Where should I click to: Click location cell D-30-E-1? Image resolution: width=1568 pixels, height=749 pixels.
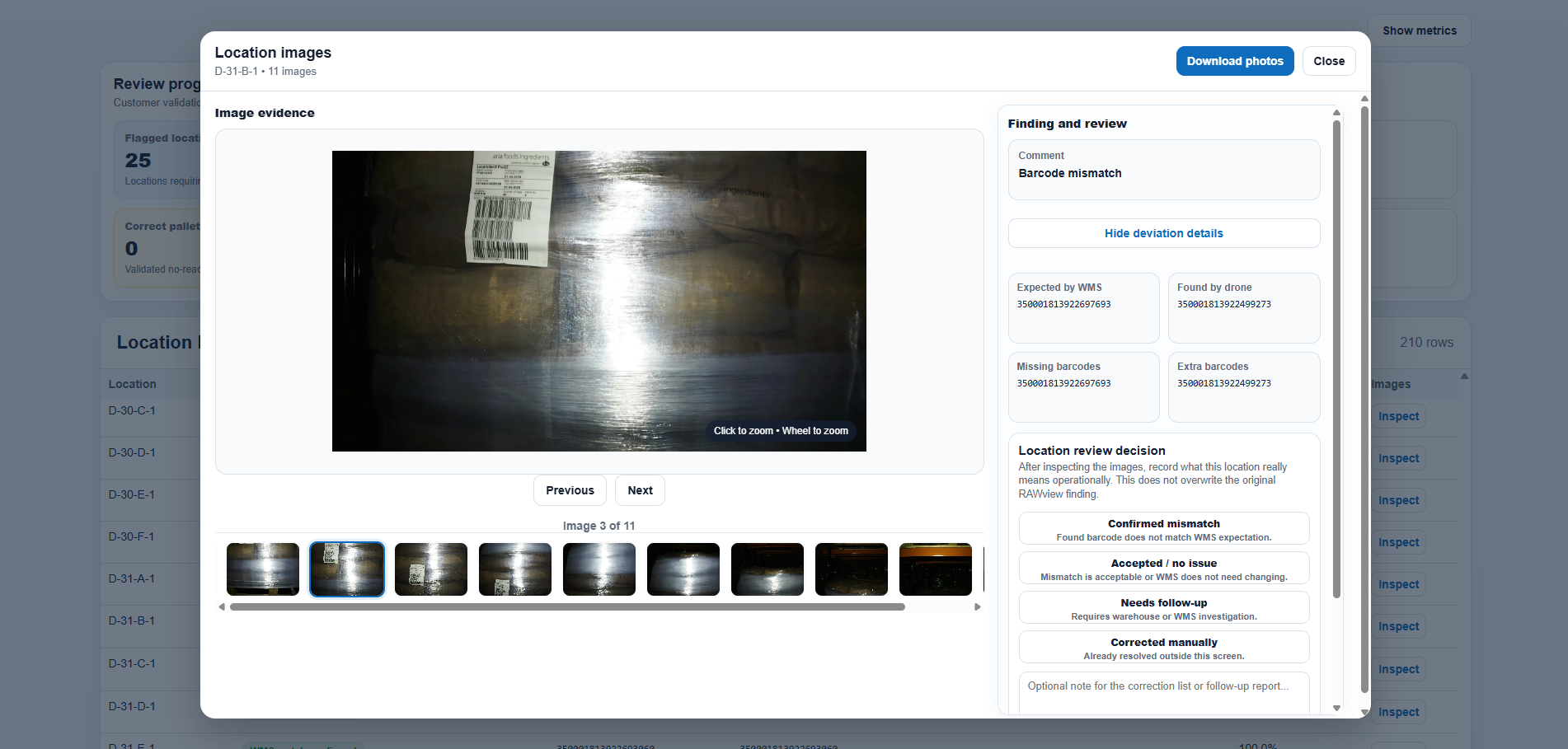pos(132,494)
